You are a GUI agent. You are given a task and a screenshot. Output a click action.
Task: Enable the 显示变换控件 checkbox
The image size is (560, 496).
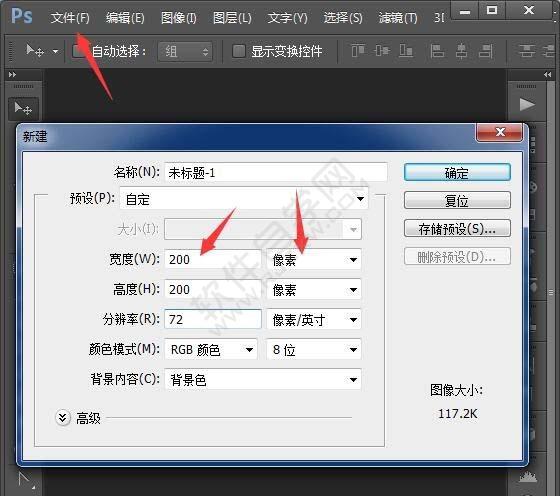(239, 51)
